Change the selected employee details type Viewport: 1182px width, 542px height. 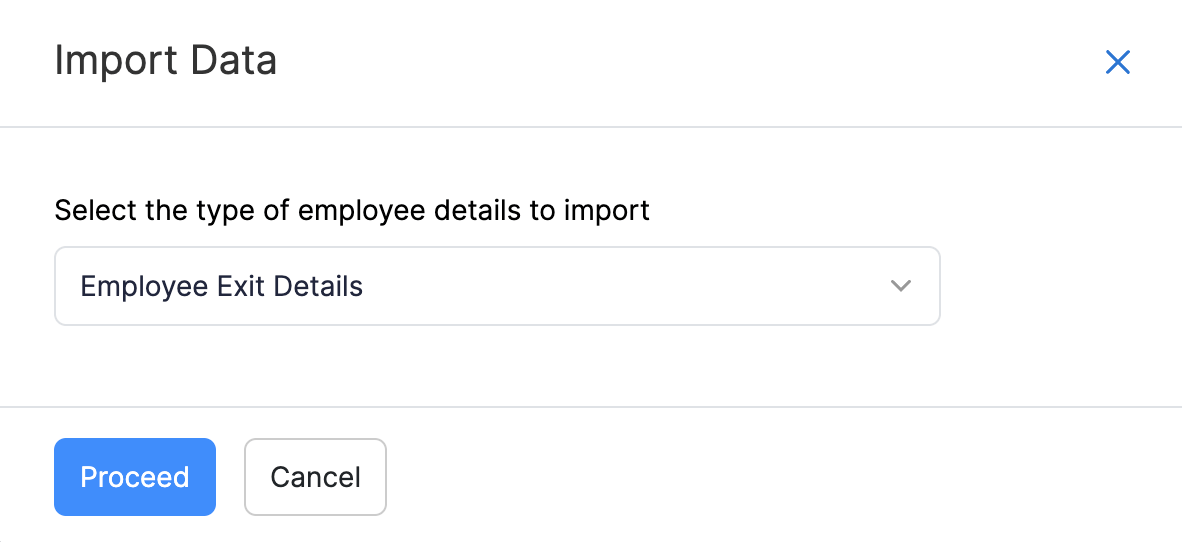click(497, 286)
